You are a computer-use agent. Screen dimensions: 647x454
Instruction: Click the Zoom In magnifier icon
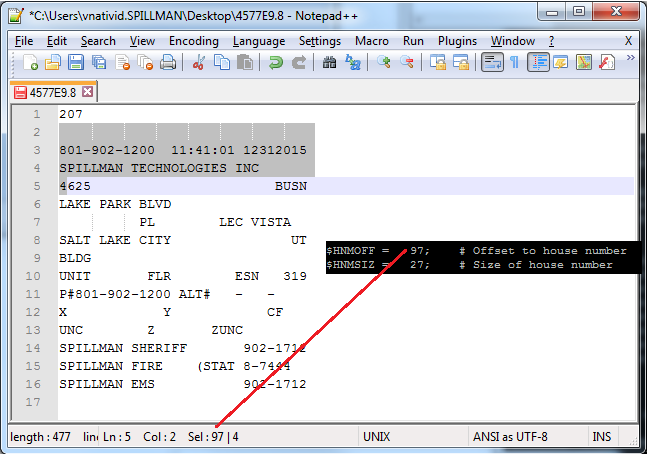384,63
